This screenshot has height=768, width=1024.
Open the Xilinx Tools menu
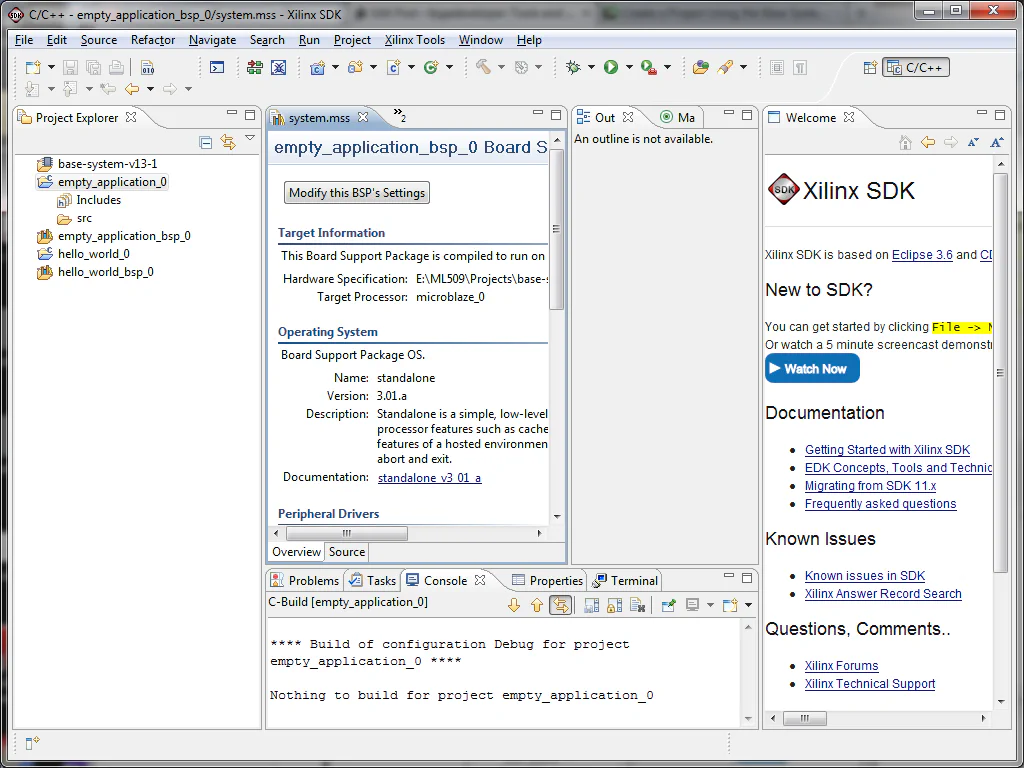tap(414, 40)
